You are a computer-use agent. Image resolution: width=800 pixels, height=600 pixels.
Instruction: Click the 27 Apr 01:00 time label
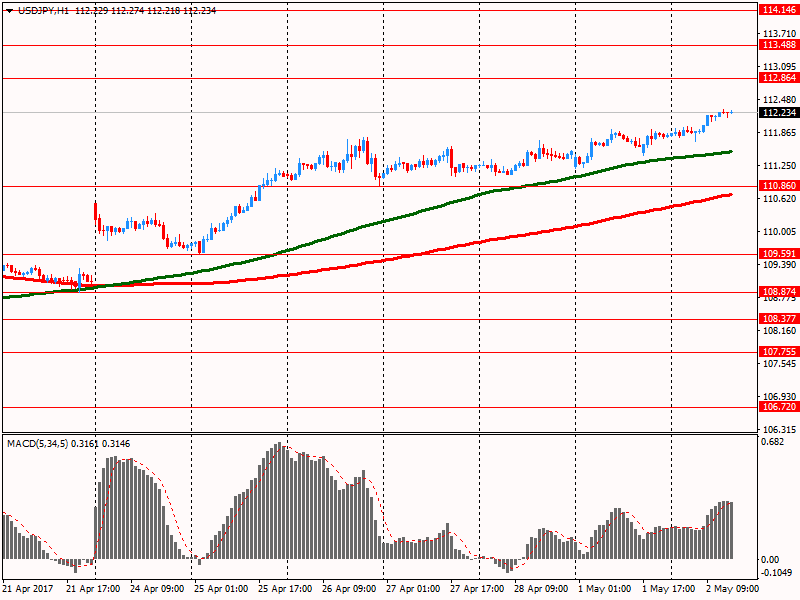point(413,589)
